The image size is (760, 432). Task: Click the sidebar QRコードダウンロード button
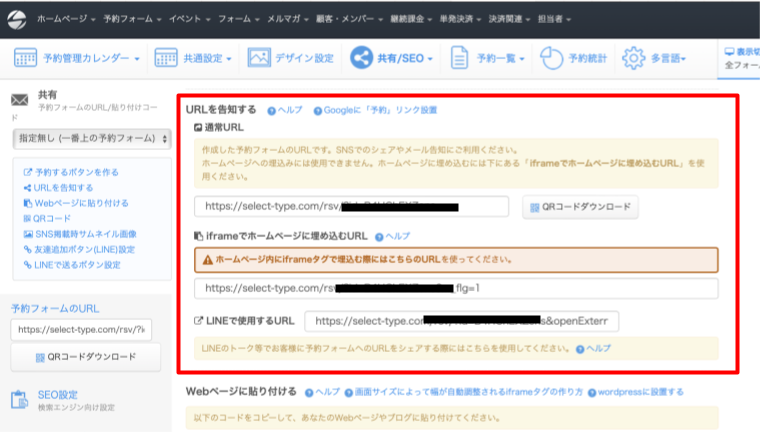click(85, 358)
